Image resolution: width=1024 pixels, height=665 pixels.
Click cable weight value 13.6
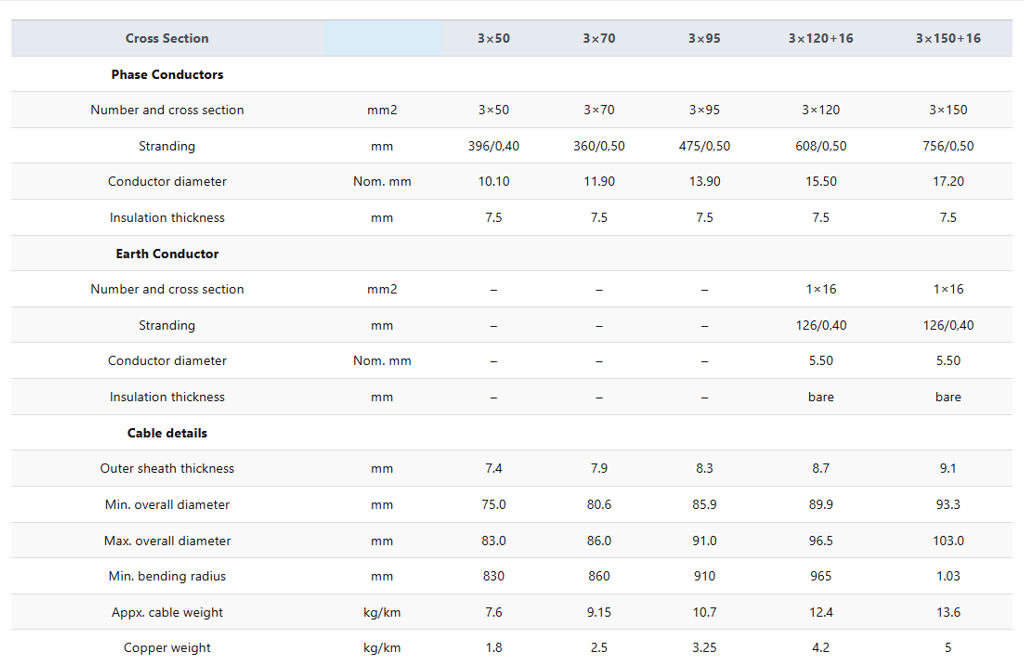pyautogui.click(x=948, y=613)
